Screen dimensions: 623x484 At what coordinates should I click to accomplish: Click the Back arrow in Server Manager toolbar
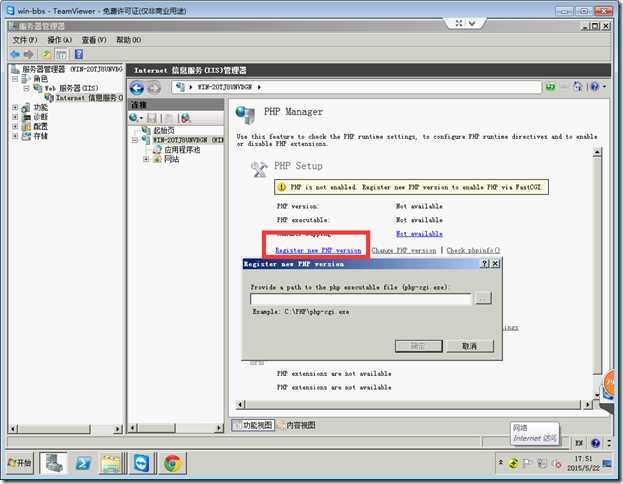pos(15,54)
